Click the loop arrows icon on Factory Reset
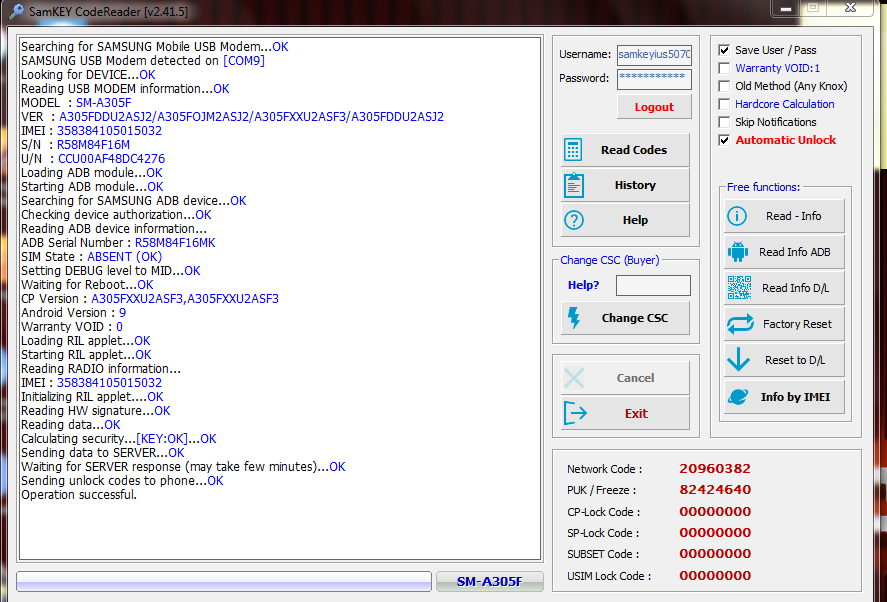The image size is (887, 602). click(740, 324)
